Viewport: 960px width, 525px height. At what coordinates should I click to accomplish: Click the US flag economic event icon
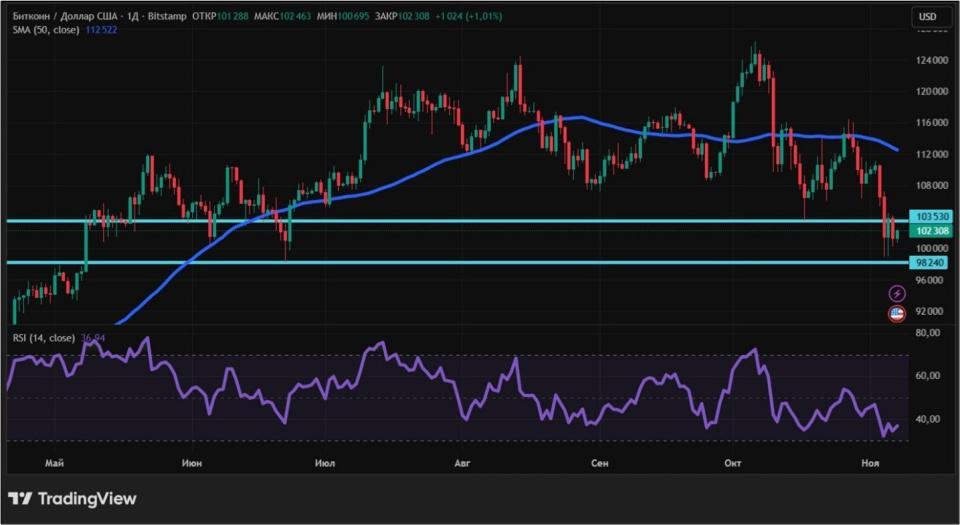[897, 314]
